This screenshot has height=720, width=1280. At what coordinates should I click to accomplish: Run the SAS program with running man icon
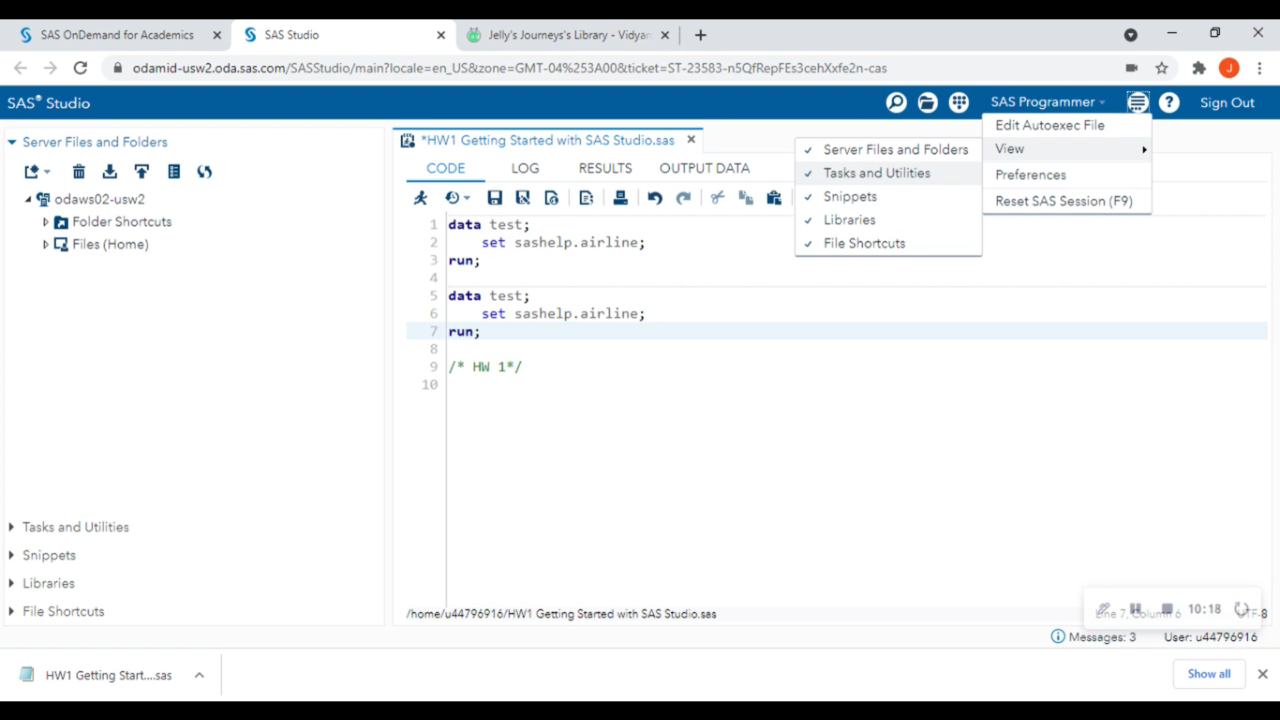tap(421, 198)
